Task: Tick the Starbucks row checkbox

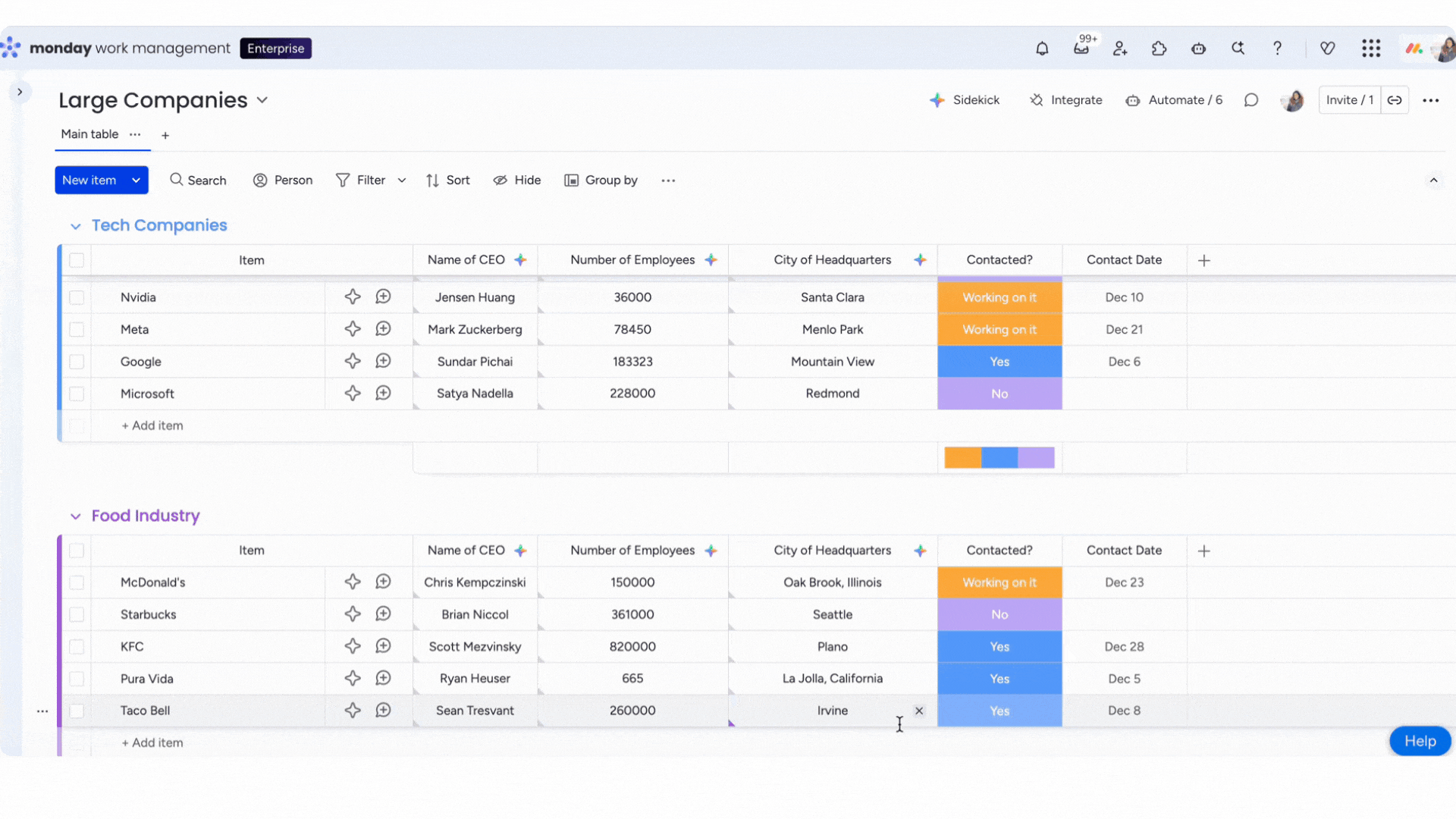Action: [x=77, y=614]
